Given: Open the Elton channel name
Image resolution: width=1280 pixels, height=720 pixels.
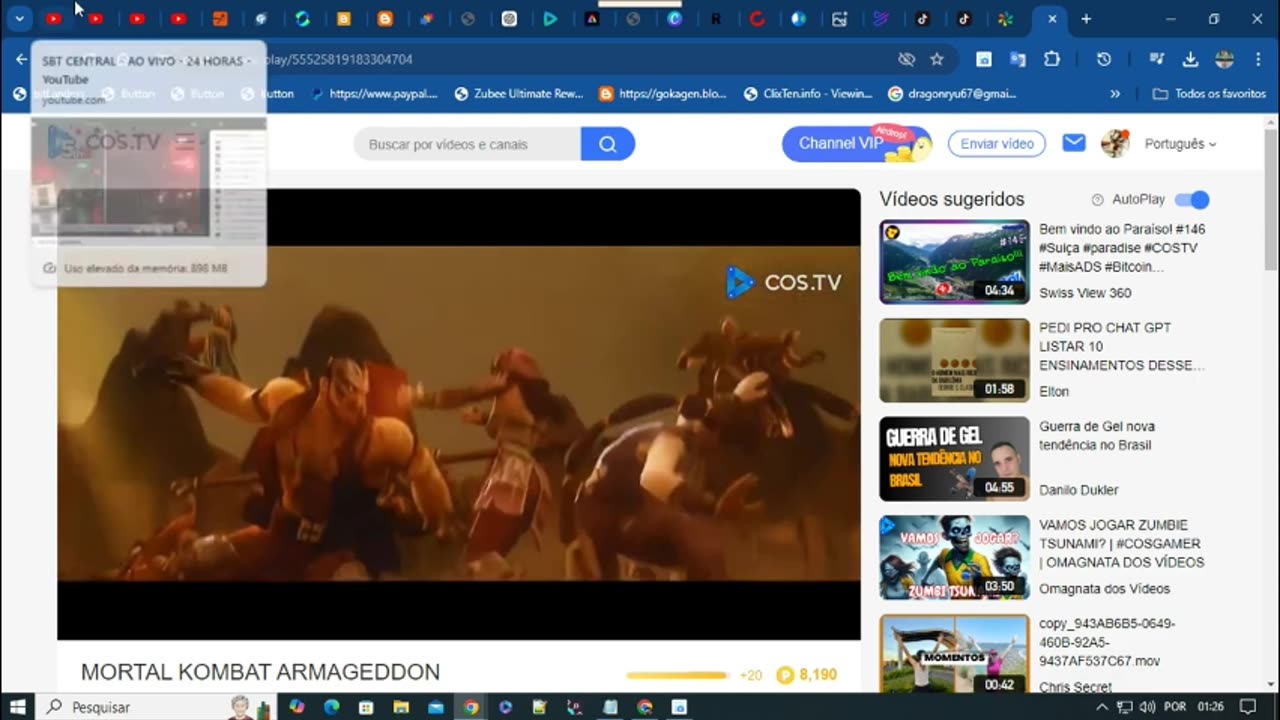Looking at the screenshot, I should pyautogui.click(x=1054, y=392).
